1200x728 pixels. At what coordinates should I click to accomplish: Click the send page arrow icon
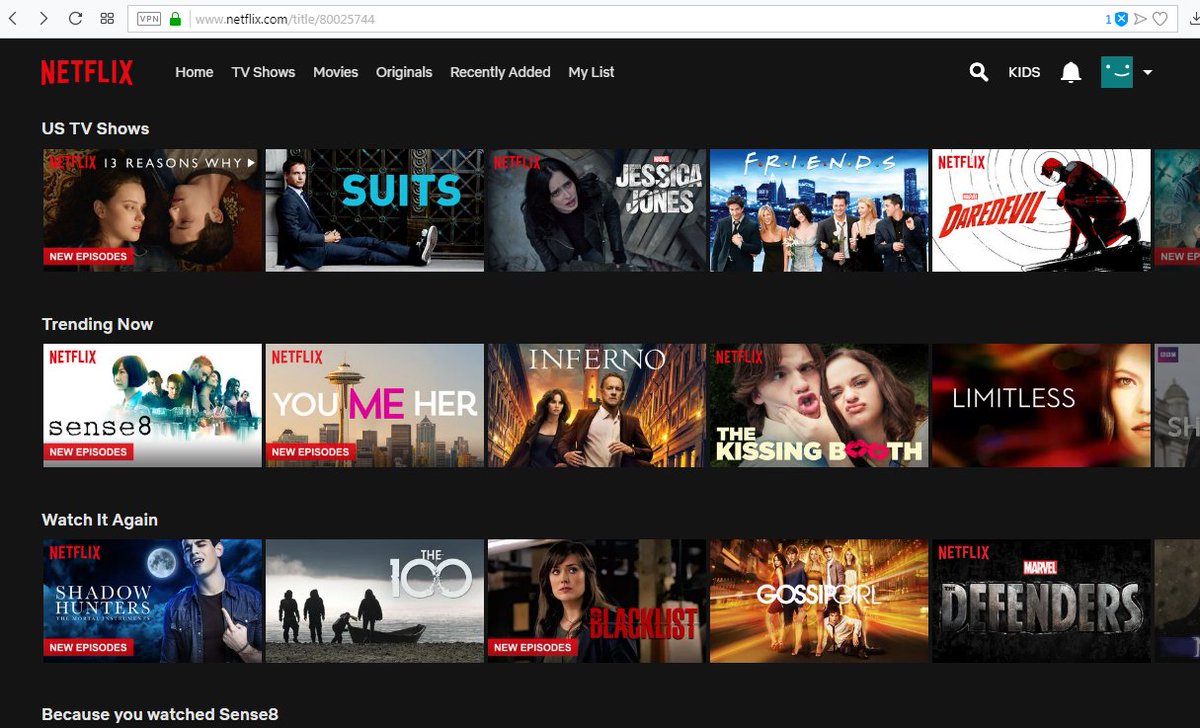point(1140,18)
